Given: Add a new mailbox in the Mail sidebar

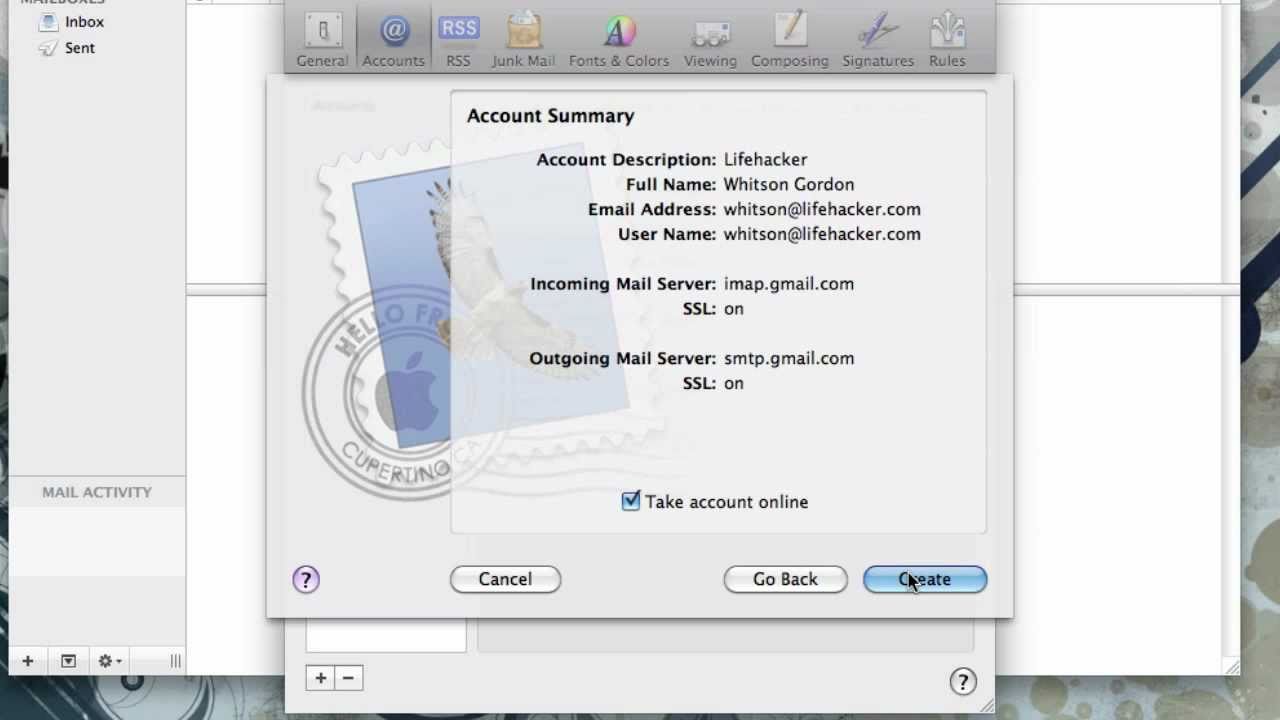Looking at the screenshot, I should pos(28,661).
